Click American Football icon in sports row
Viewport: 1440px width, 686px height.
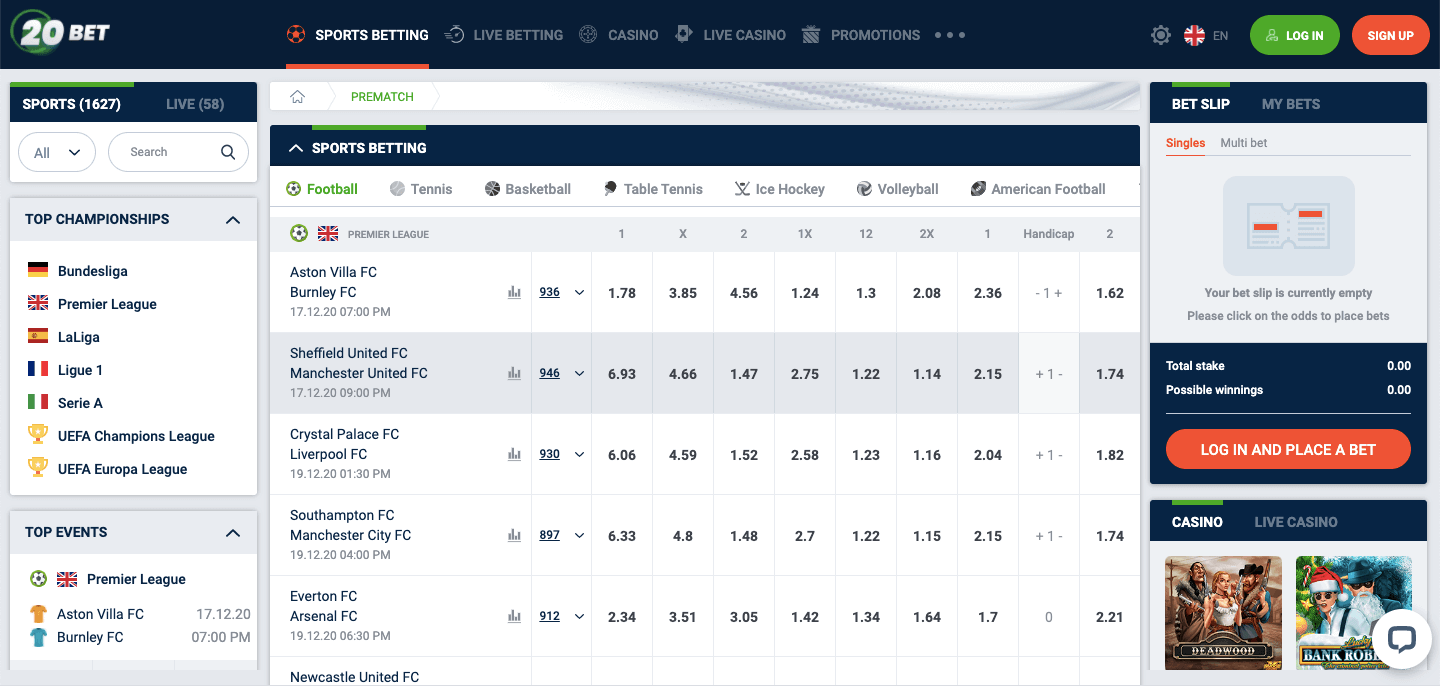pos(978,189)
